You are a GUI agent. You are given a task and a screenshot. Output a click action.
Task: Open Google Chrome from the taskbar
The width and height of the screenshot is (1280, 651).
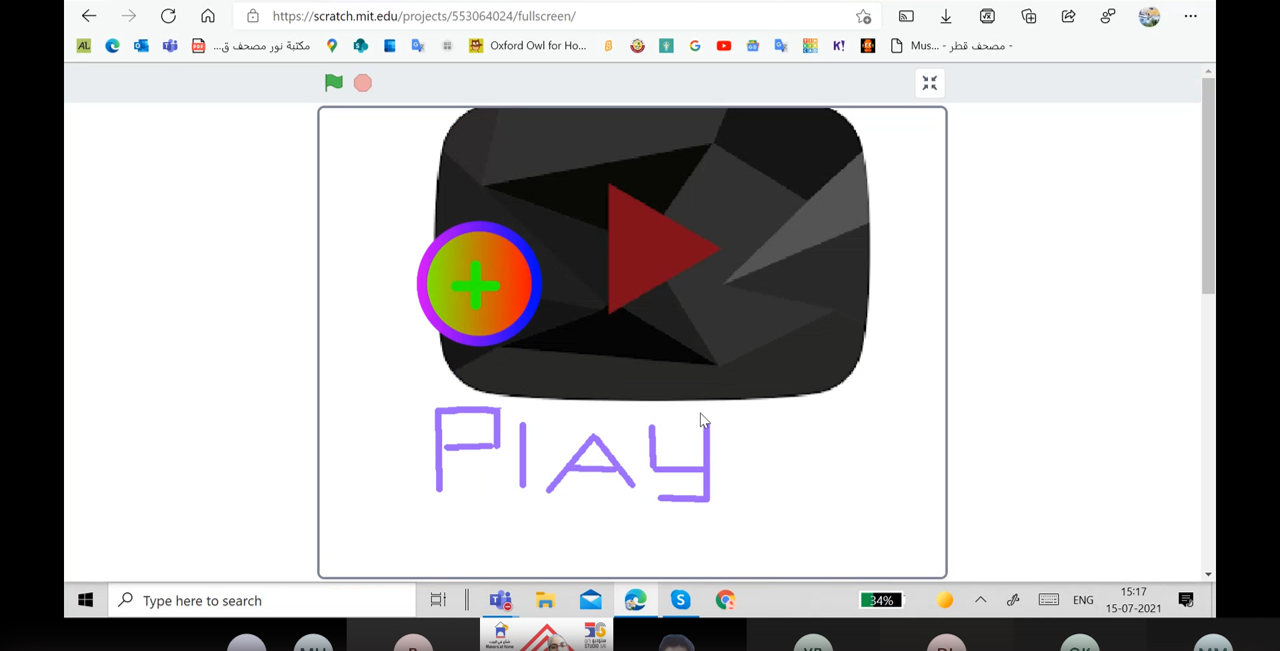(x=726, y=600)
